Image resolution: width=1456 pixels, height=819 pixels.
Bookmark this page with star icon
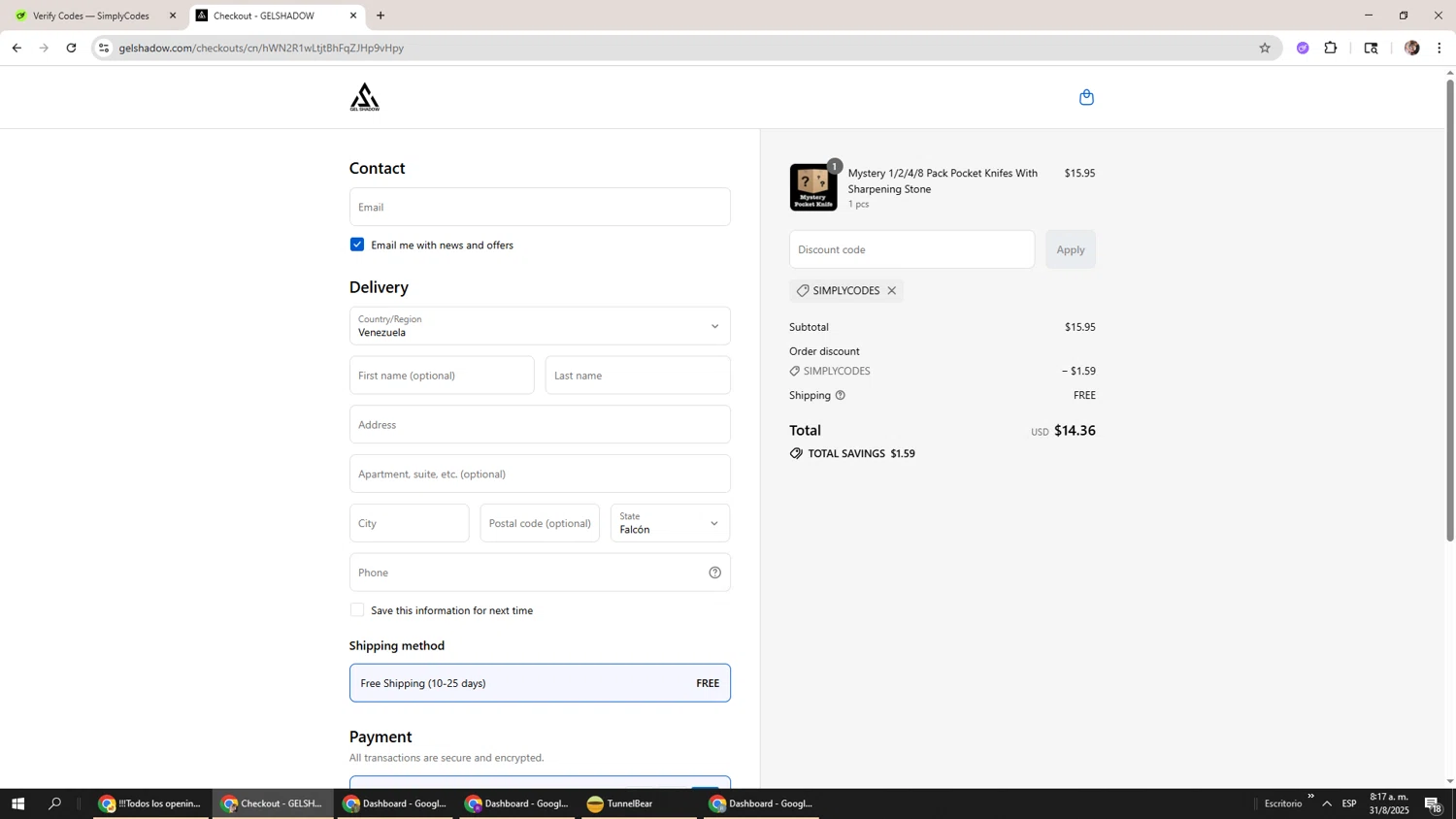(x=1264, y=48)
